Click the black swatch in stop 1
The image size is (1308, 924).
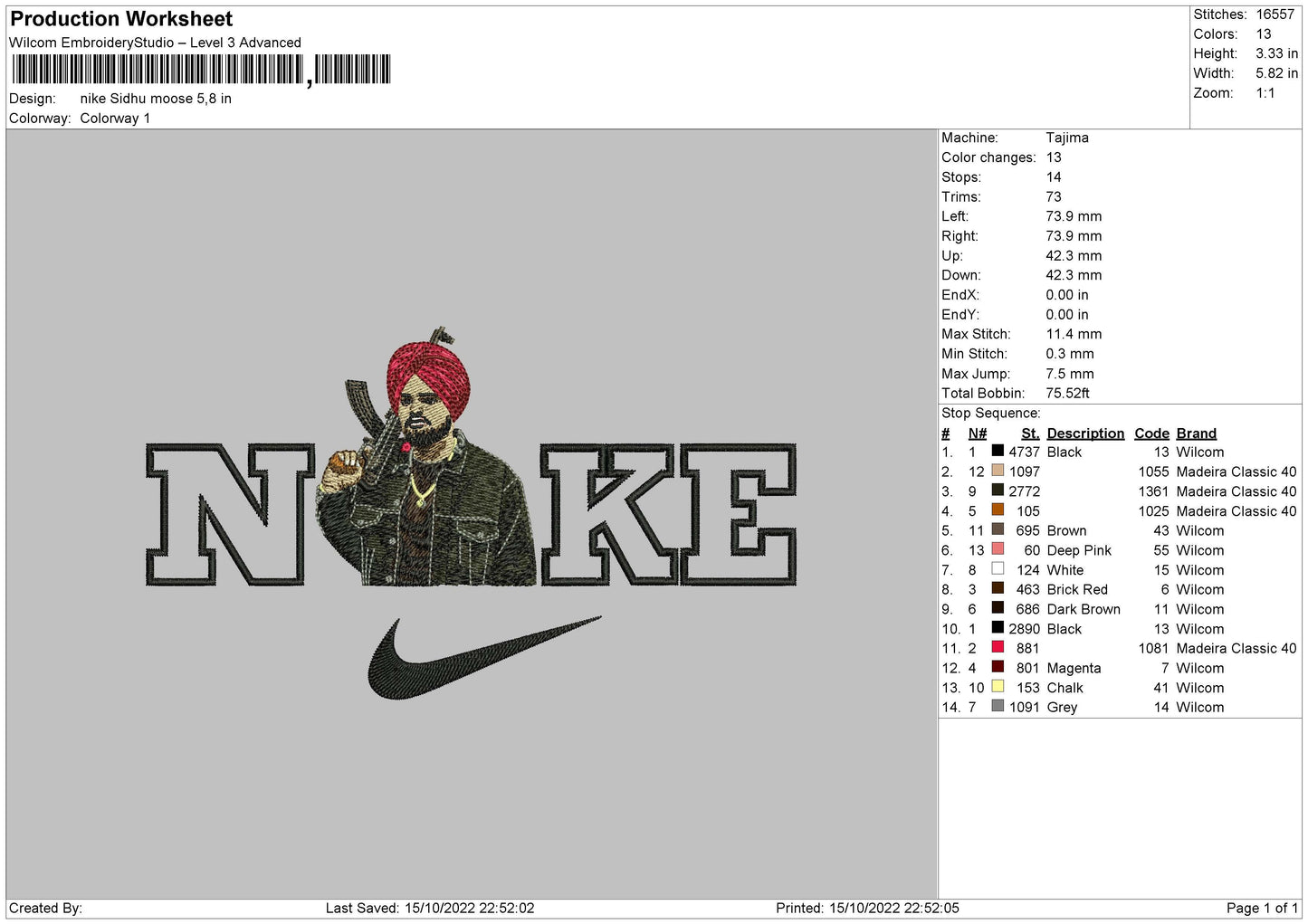pyautogui.click(x=998, y=451)
